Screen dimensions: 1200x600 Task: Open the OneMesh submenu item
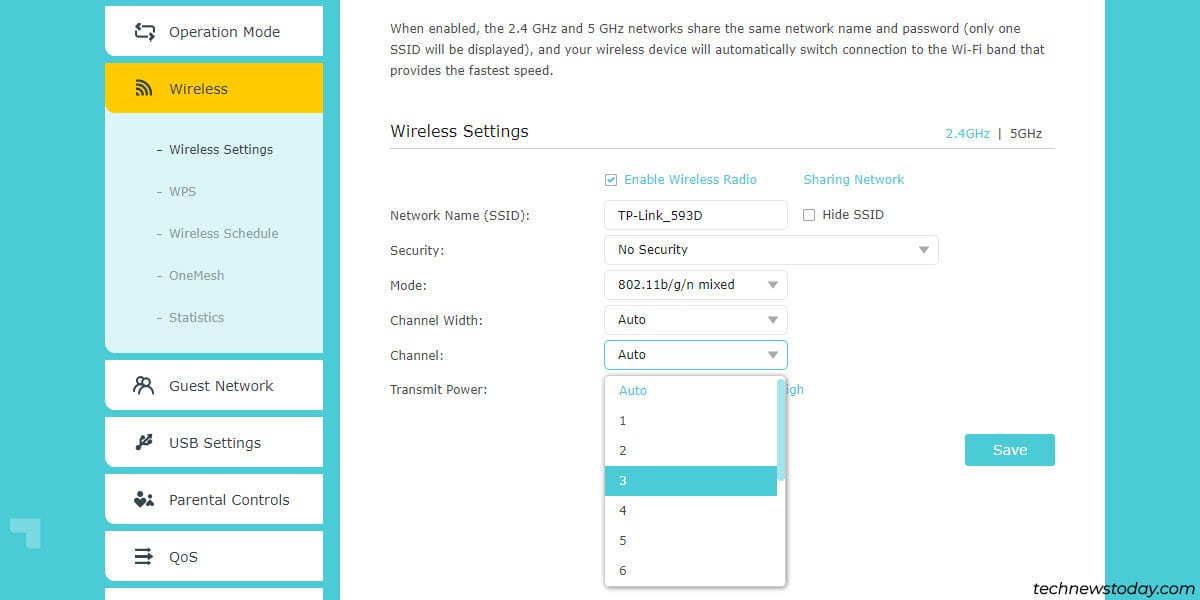click(x=197, y=276)
